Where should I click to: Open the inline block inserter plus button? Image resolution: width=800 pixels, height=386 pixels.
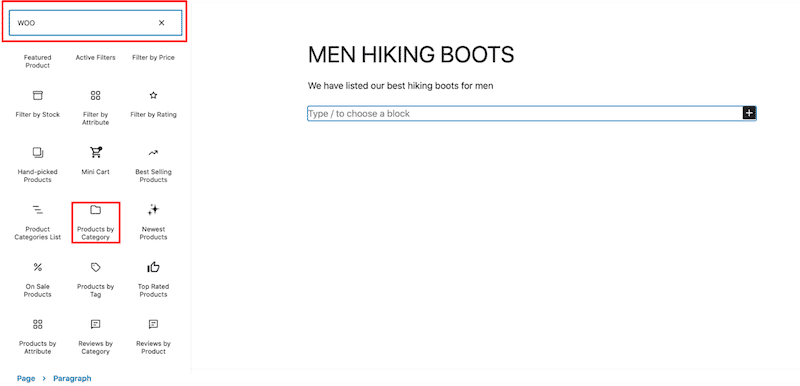coord(749,113)
